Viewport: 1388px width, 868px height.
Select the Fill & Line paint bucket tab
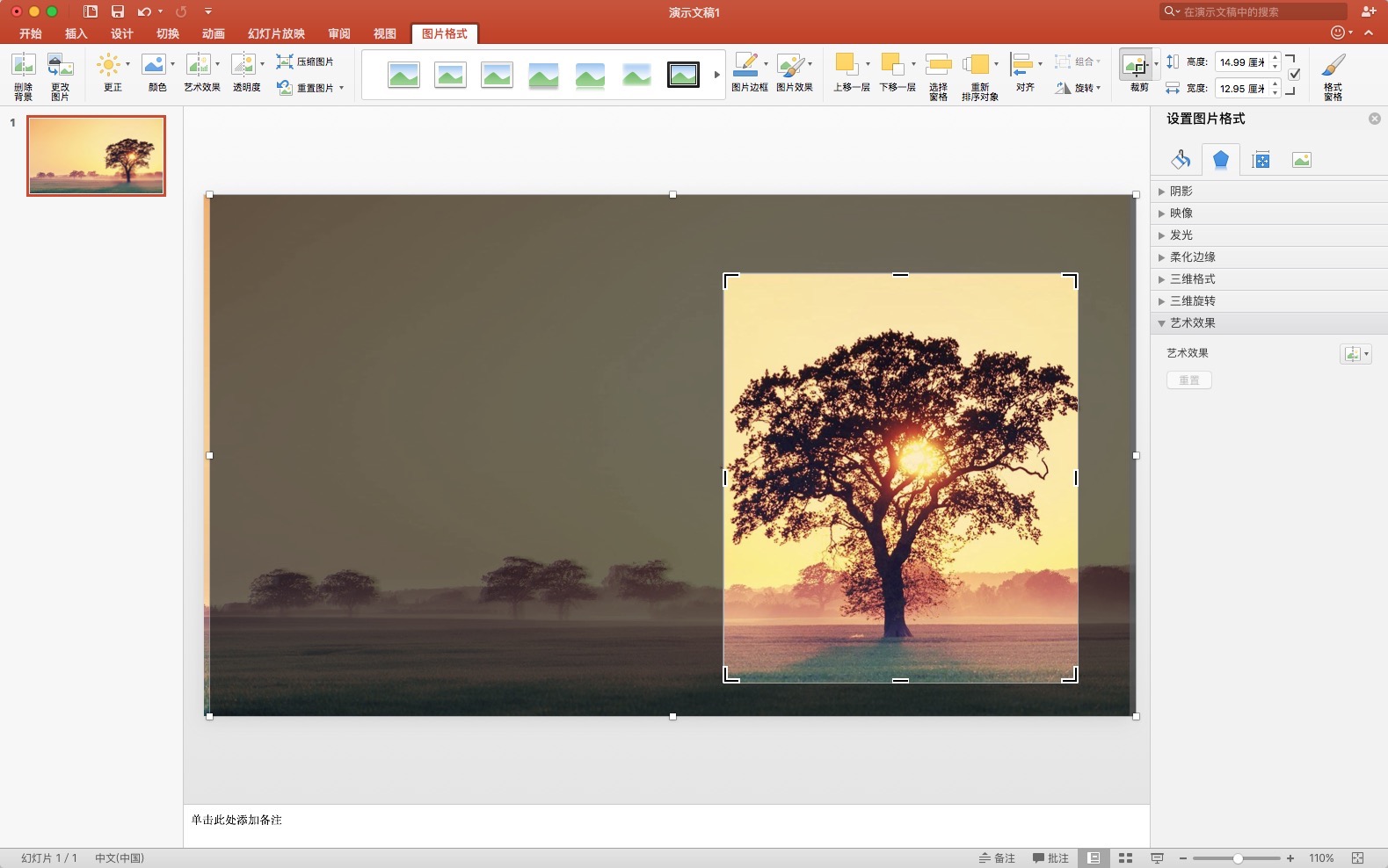pyautogui.click(x=1181, y=160)
